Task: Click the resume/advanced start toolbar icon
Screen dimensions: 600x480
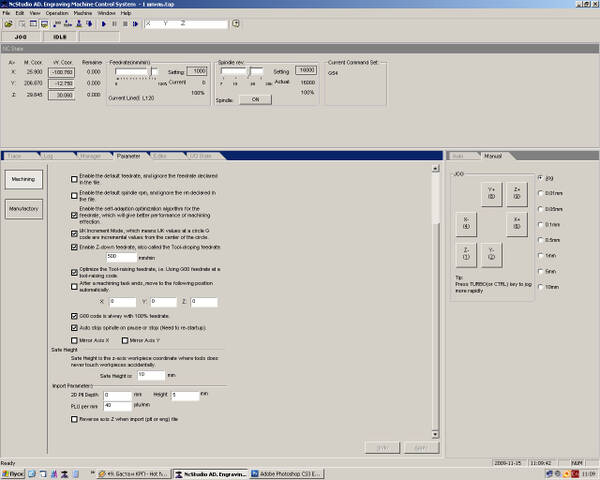Action: pos(135,24)
